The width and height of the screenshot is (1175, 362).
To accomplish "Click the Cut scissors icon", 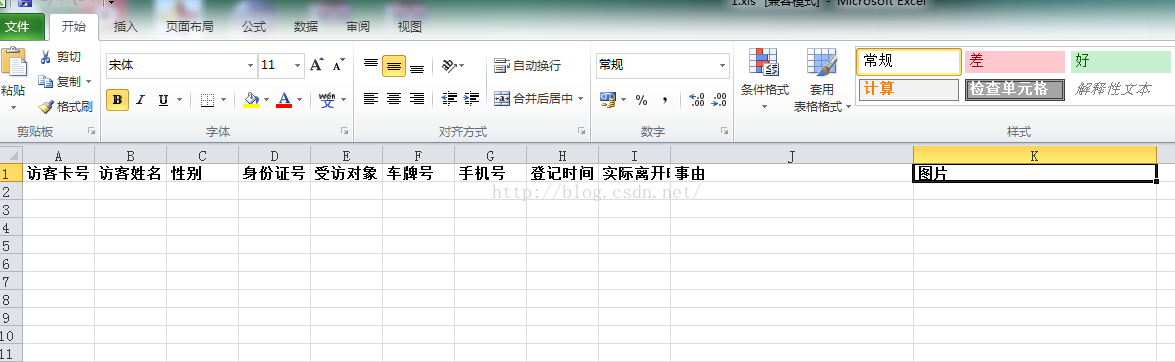I will pos(45,57).
